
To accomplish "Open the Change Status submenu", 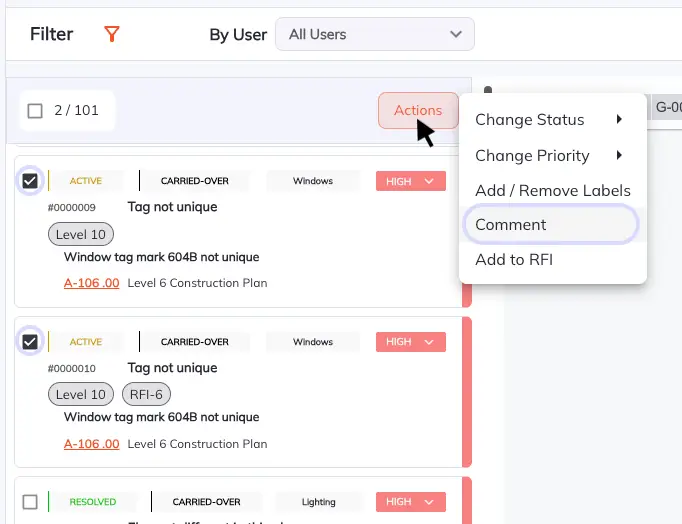I will click(x=552, y=120).
